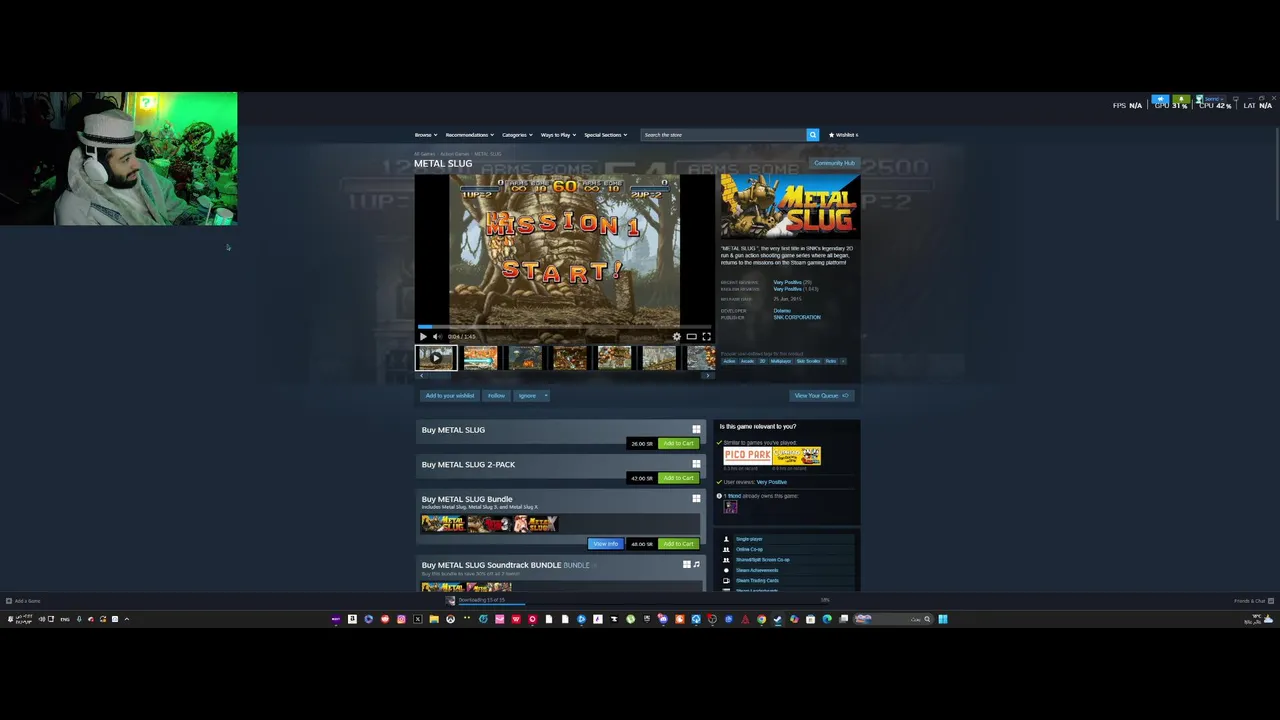This screenshot has width=1280, height=720.
Task: Select the second screenshot thumbnail
Action: [x=480, y=357]
